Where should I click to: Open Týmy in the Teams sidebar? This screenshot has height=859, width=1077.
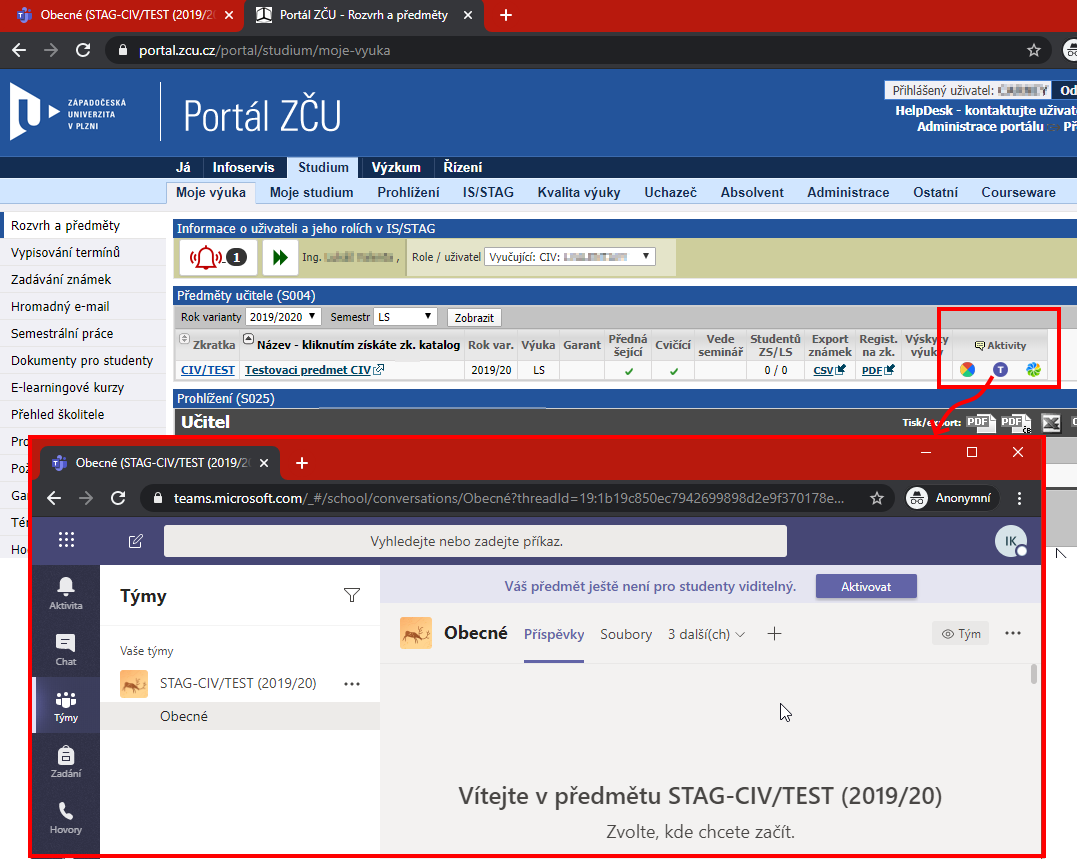(x=66, y=706)
